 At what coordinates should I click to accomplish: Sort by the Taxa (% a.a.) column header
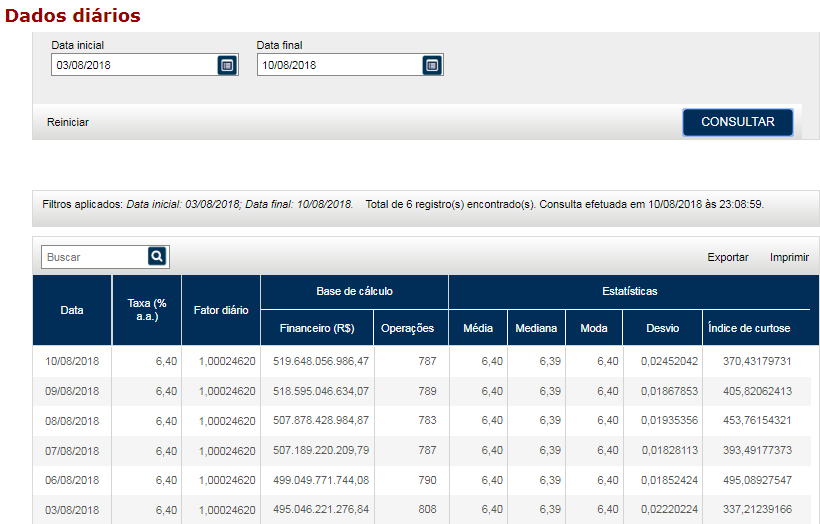click(146, 310)
